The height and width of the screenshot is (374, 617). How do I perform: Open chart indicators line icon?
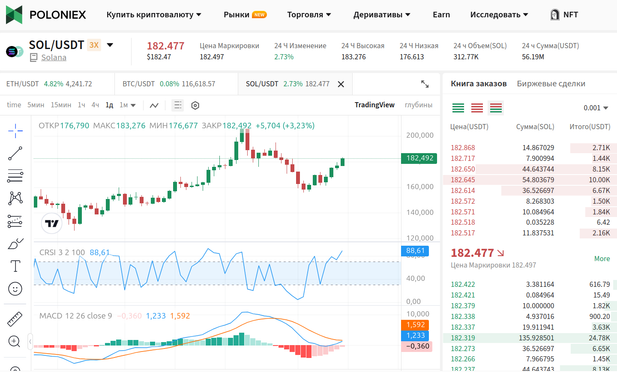[154, 105]
